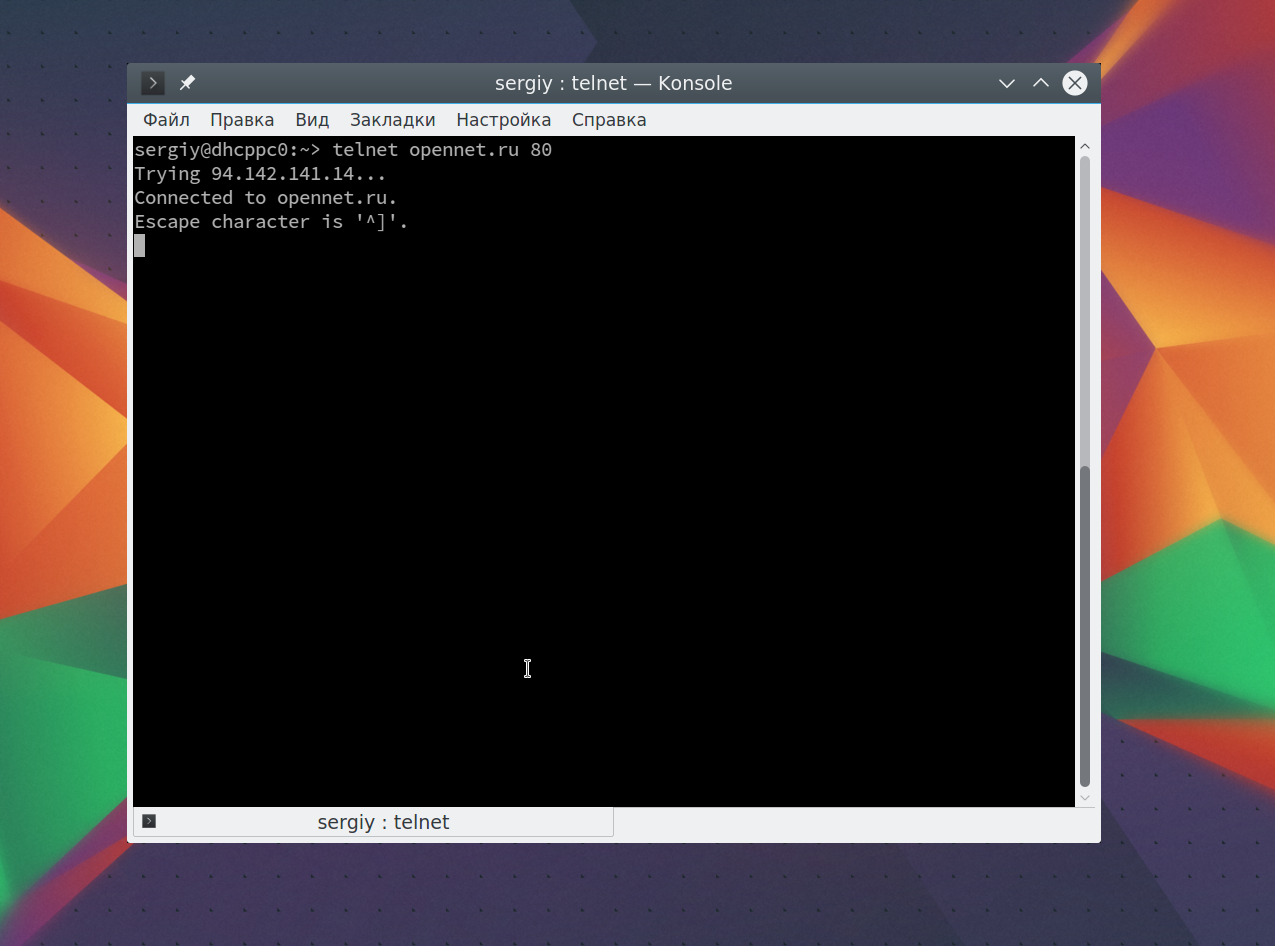Maximize the Konsole window
This screenshot has height=946, width=1275.
[x=1041, y=83]
